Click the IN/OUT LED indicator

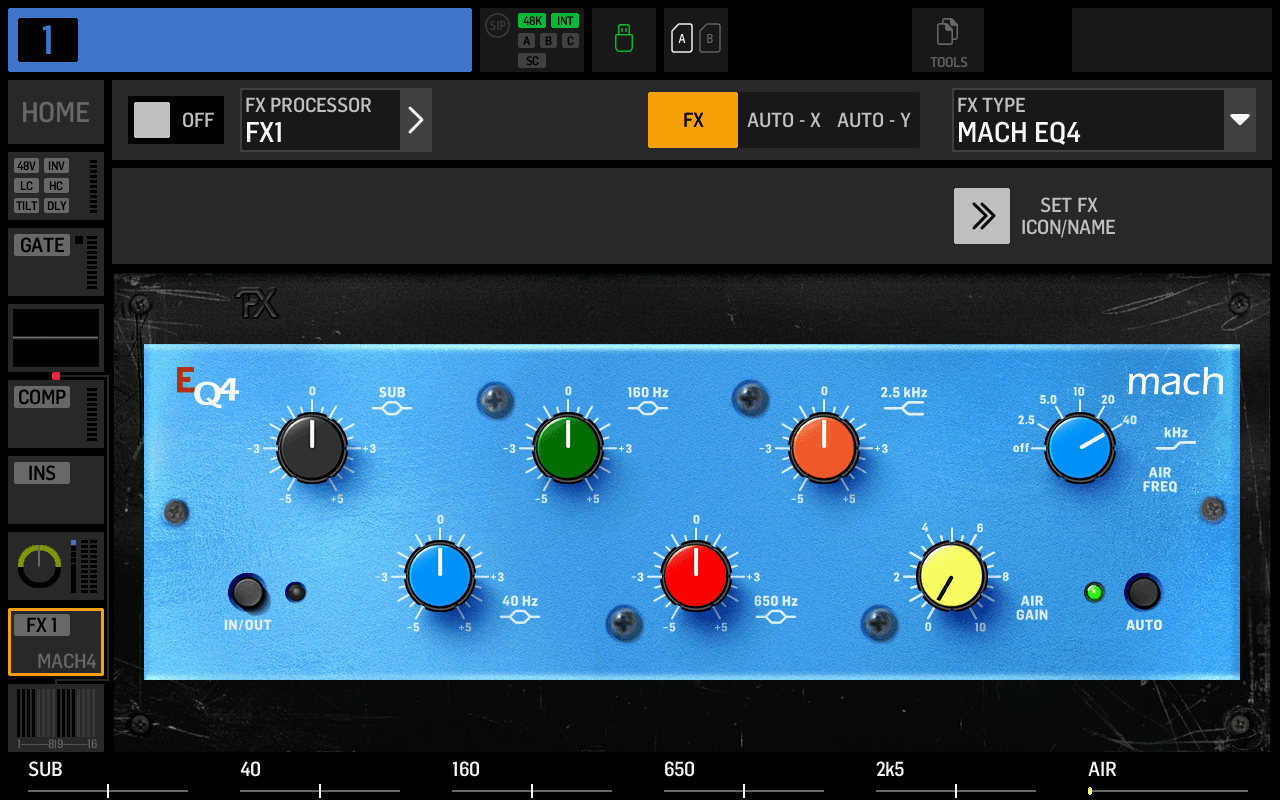point(295,592)
